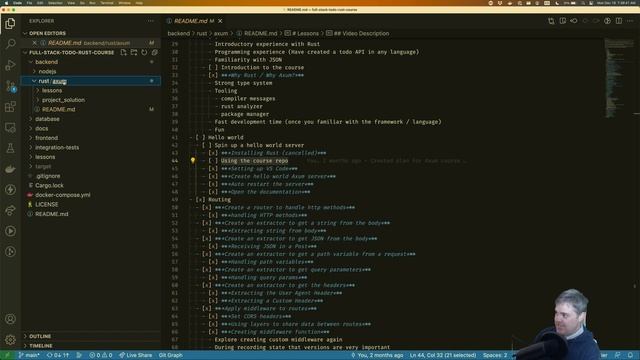Click the Ln 44 cursor position indicator
Image resolution: width=640 pixels, height=360 pixels.
(443, 355)
